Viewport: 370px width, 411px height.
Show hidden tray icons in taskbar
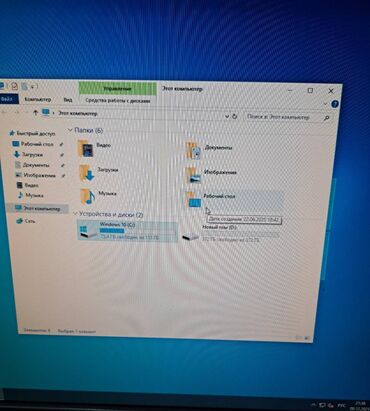313,405
